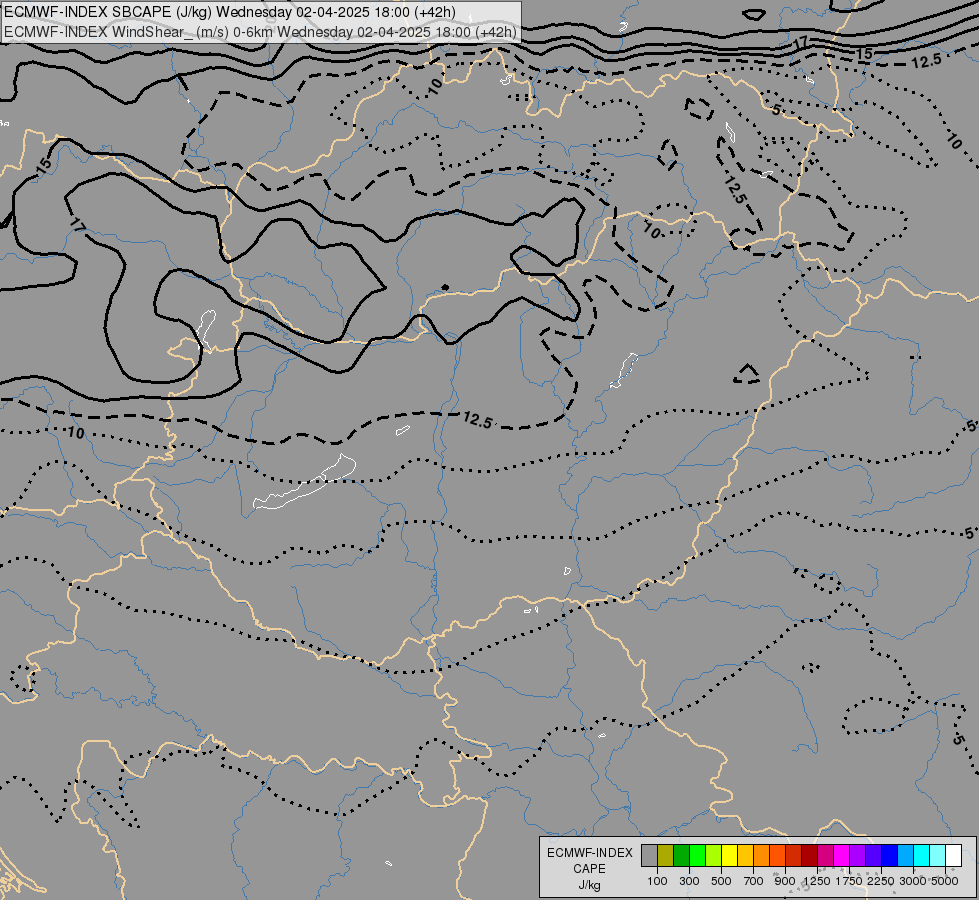
Task: Click the legend value 100
Action: 657,881
